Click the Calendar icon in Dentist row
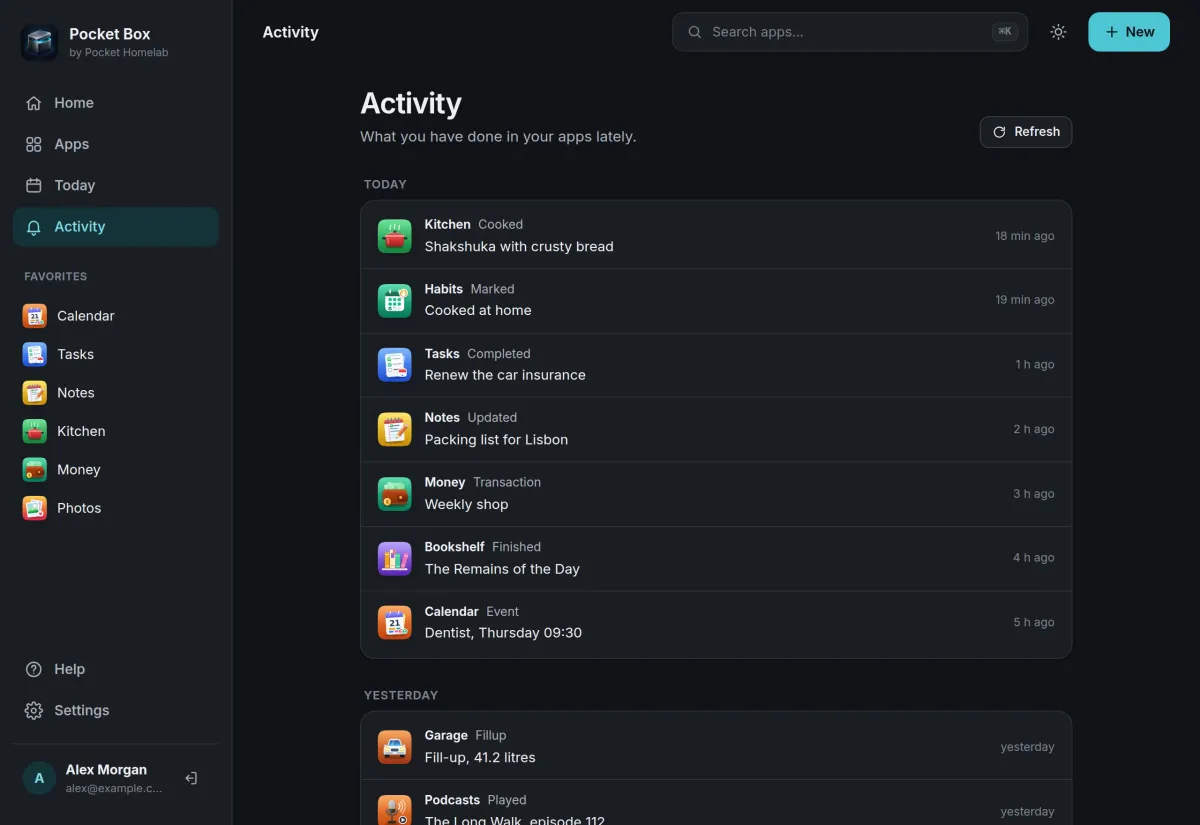The width and height of the screenshot is (1200, 825). 394,622
